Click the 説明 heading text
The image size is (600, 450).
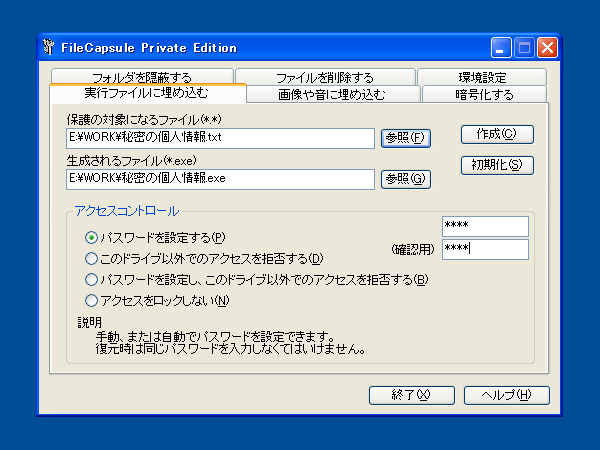pyautogui.click(x=90, y=322)
